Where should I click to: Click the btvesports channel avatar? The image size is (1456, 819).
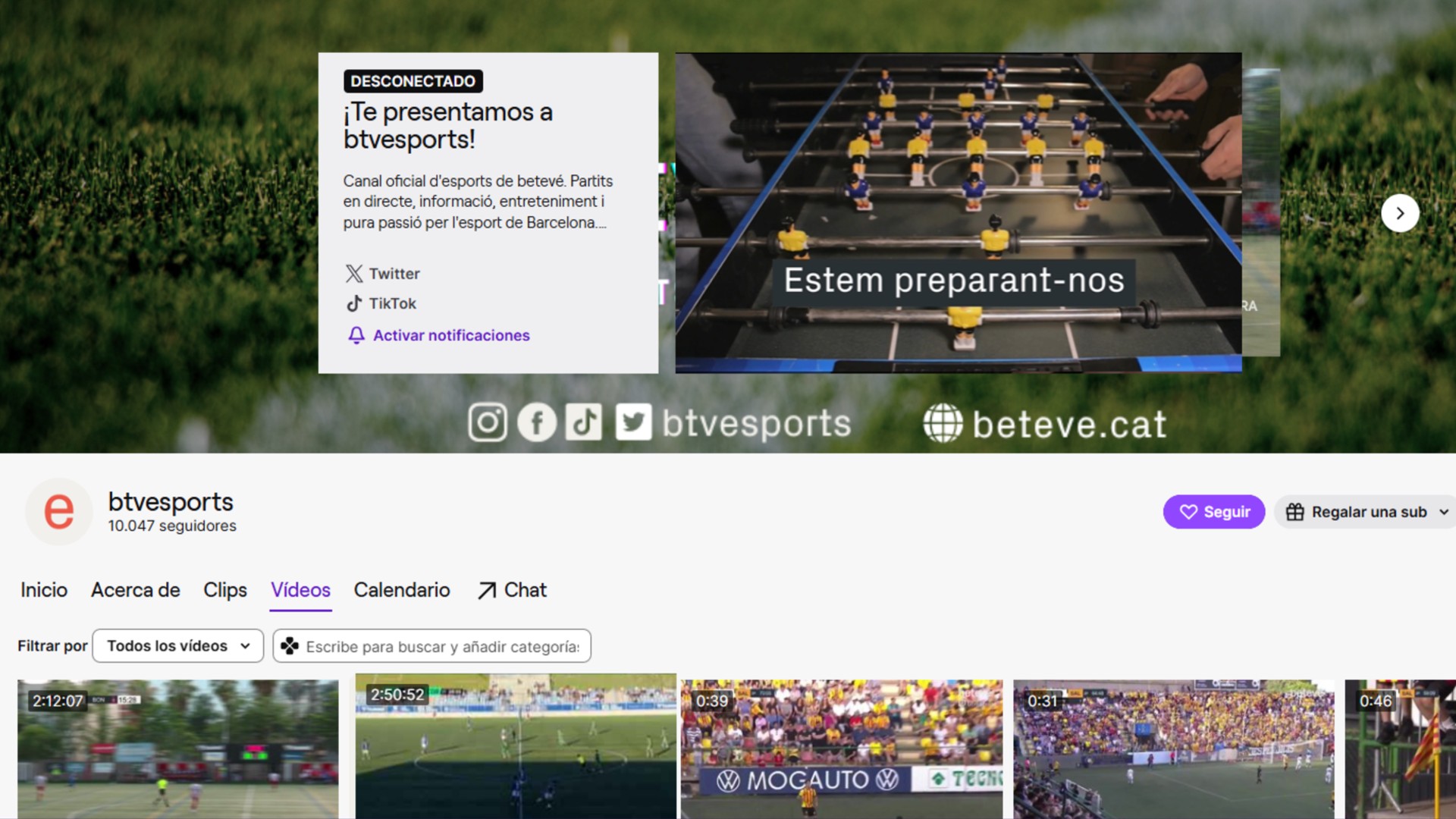59,512
